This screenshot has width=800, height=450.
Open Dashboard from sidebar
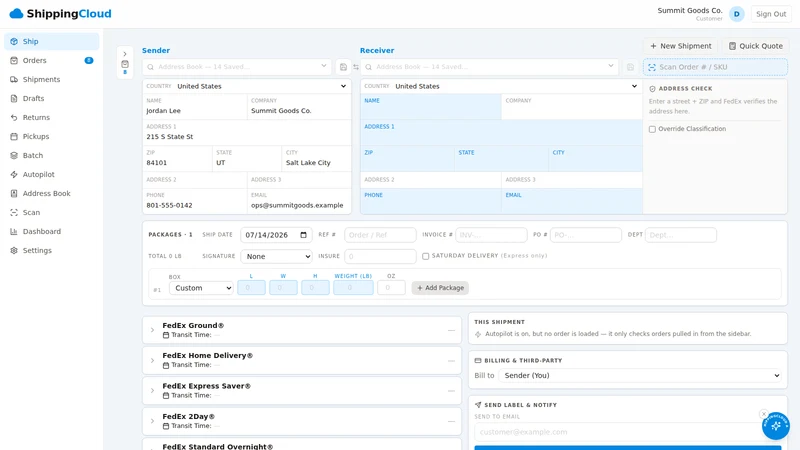click(x=52, y=232)
